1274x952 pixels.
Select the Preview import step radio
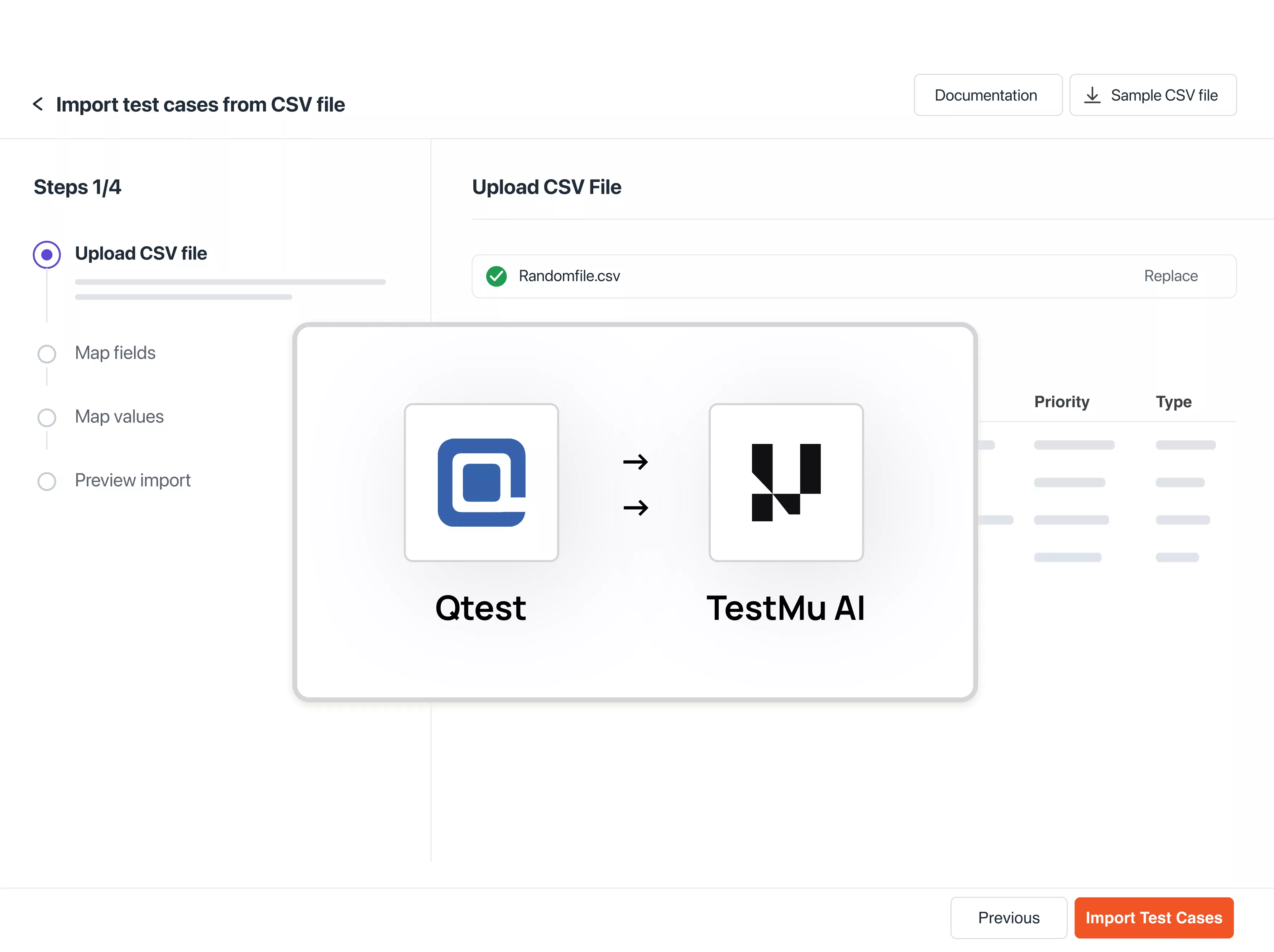pyautogui.click(x=47, y=482)
